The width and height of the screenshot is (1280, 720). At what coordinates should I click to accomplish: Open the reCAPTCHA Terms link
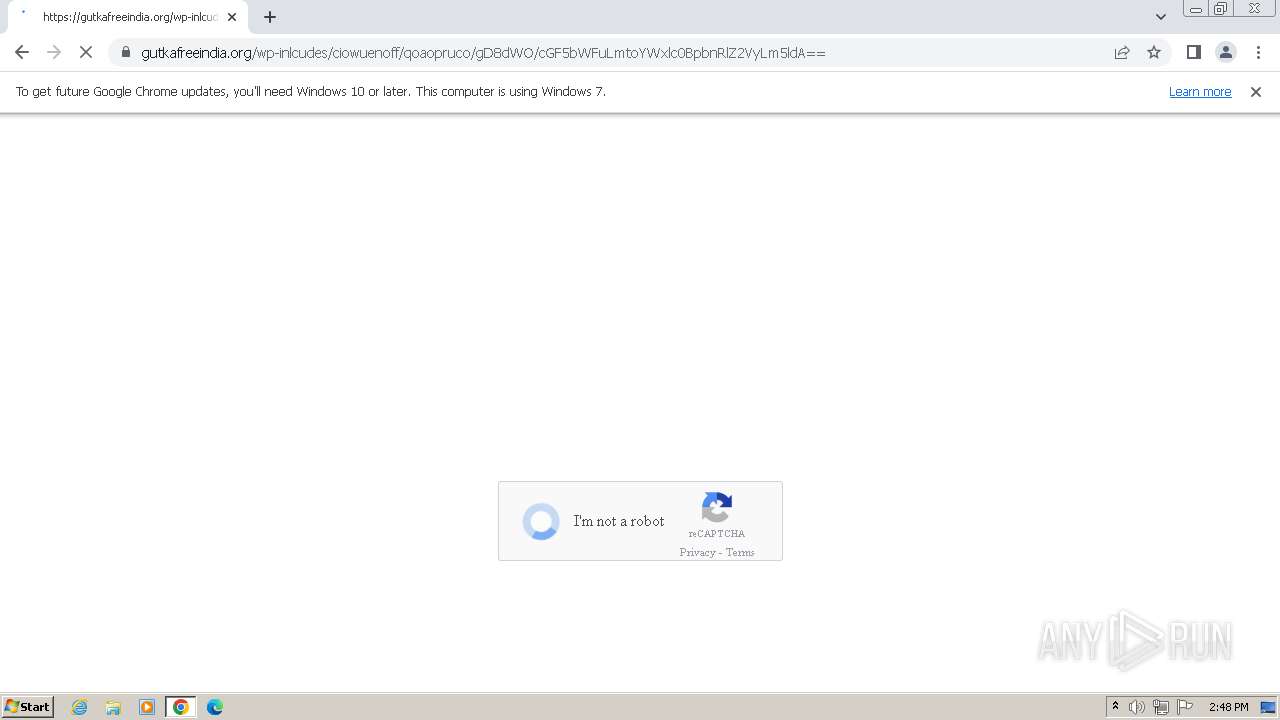tap(740, 552)
